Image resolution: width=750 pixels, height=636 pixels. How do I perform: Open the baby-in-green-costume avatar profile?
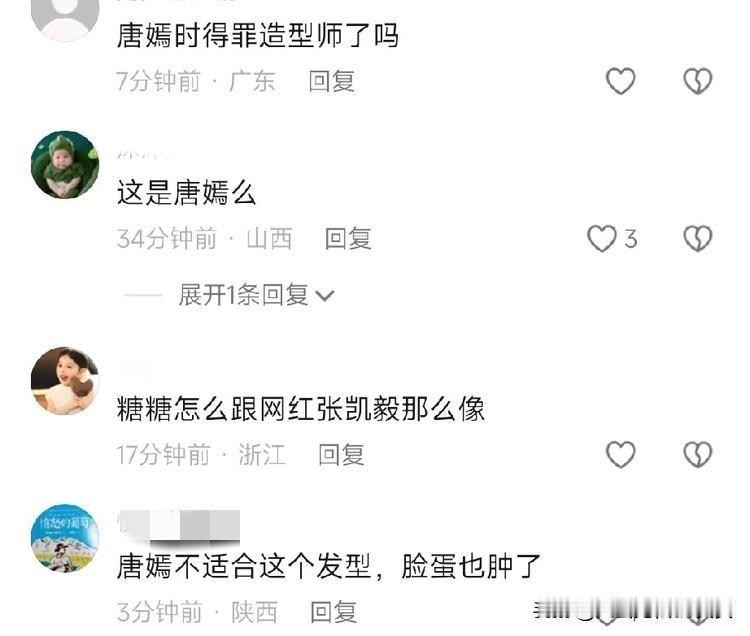point(65,164)
